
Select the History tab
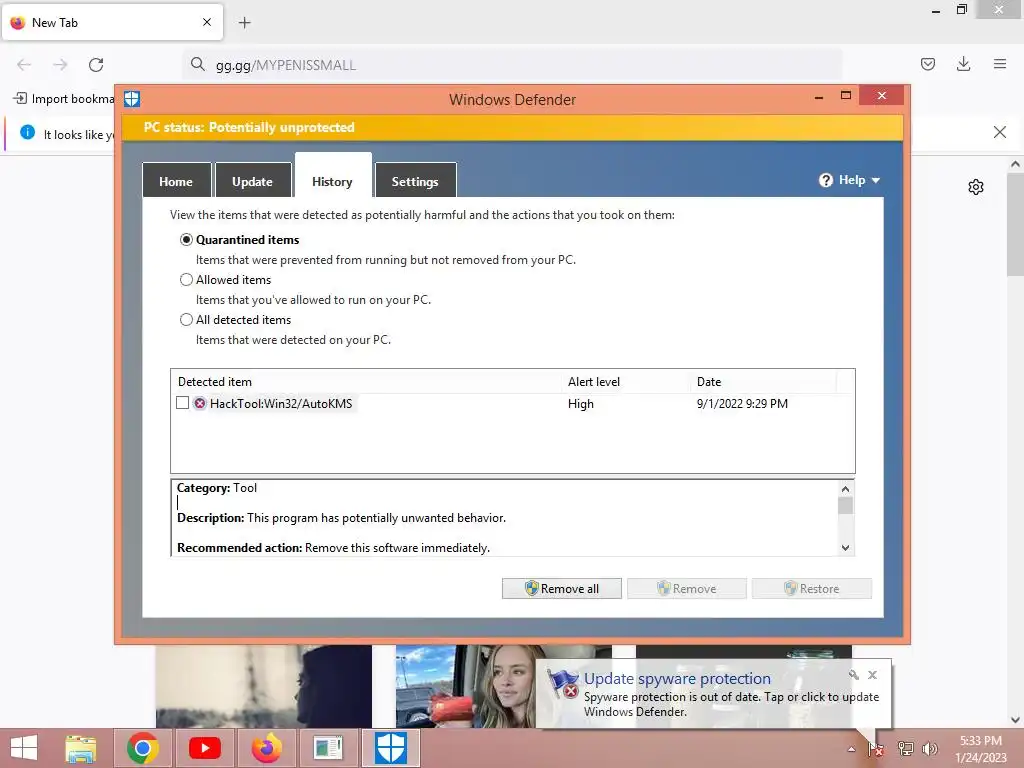point(332,176)
